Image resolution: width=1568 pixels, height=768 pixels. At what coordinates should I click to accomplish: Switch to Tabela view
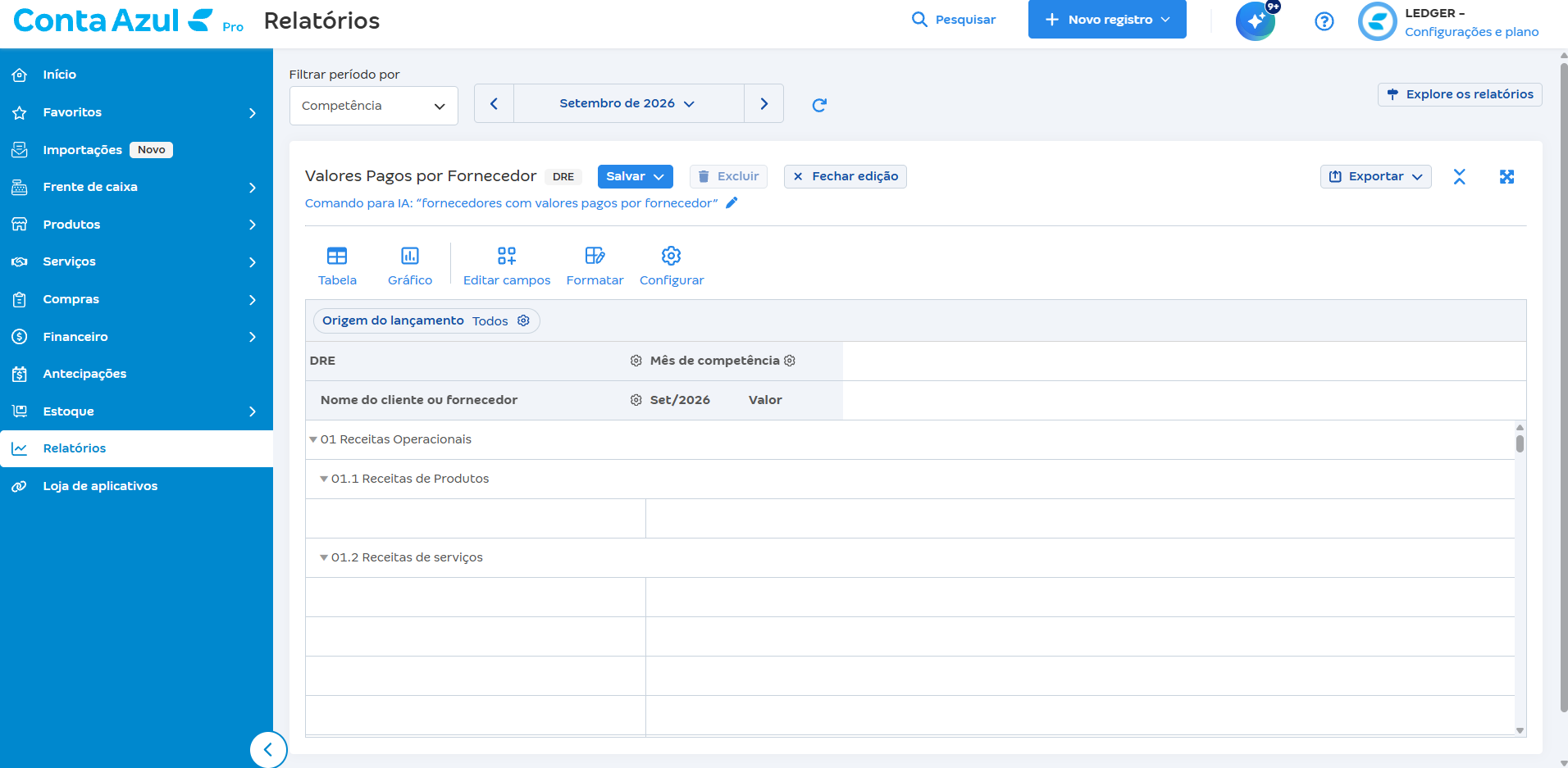pos(337,266)
